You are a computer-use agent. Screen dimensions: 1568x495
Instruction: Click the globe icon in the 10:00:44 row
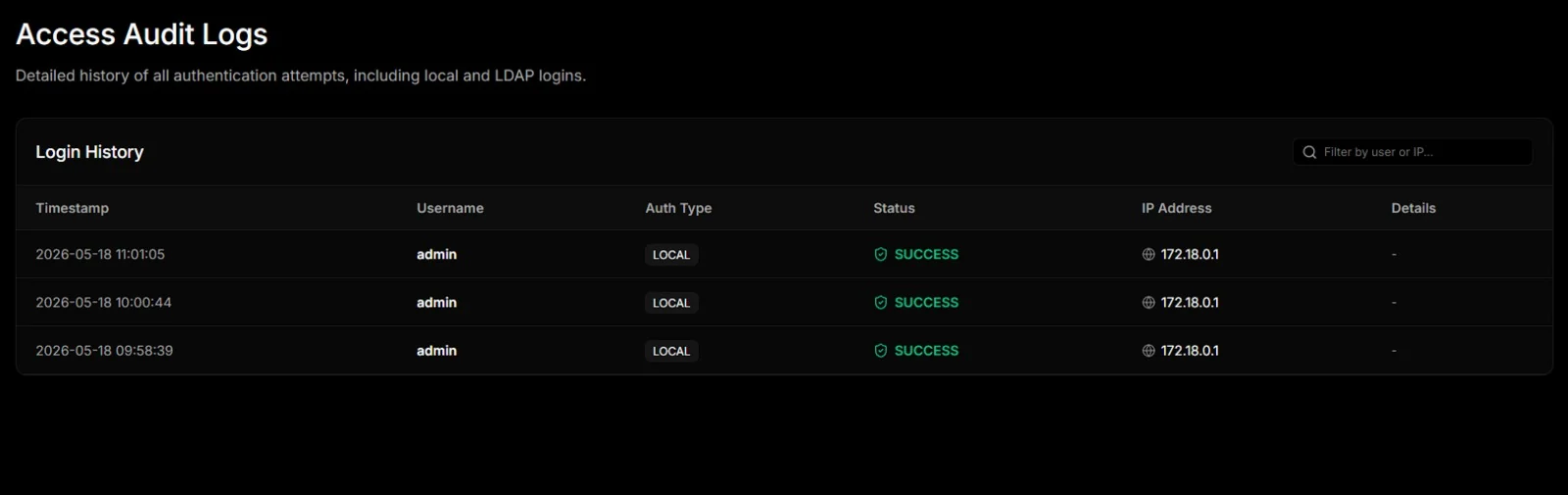pyautogui.click(x=1149, y=303)
